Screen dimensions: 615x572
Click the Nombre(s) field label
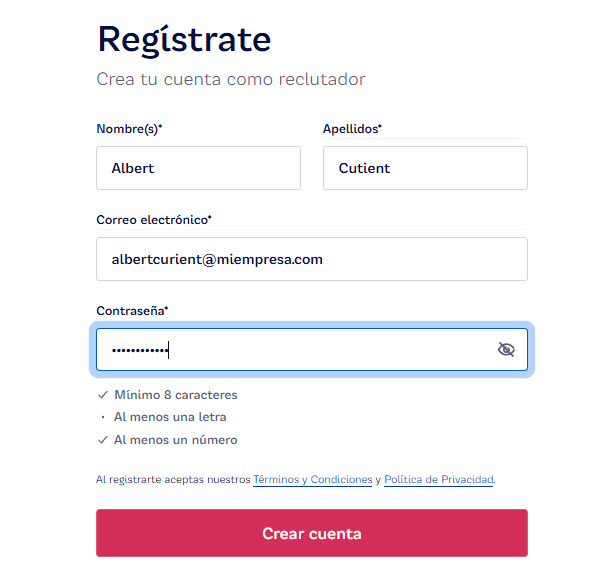pos(129,129)
